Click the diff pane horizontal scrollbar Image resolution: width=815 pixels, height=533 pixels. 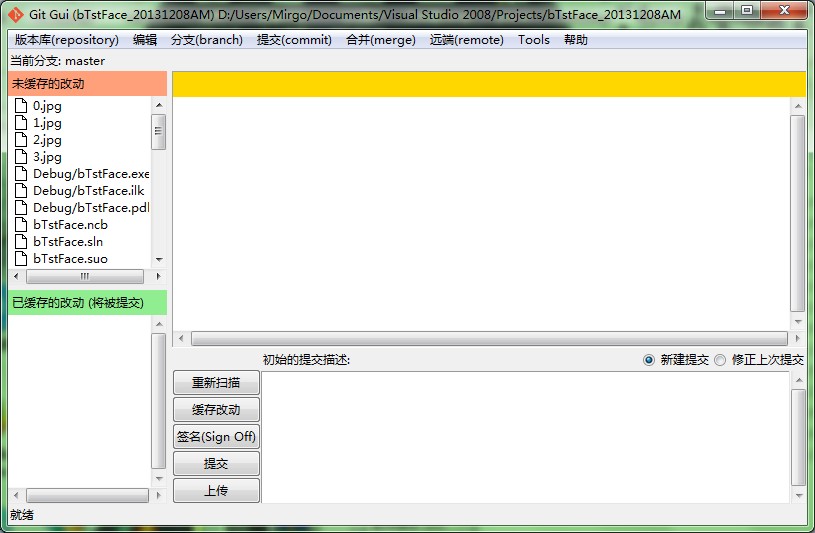pos(489,339)
